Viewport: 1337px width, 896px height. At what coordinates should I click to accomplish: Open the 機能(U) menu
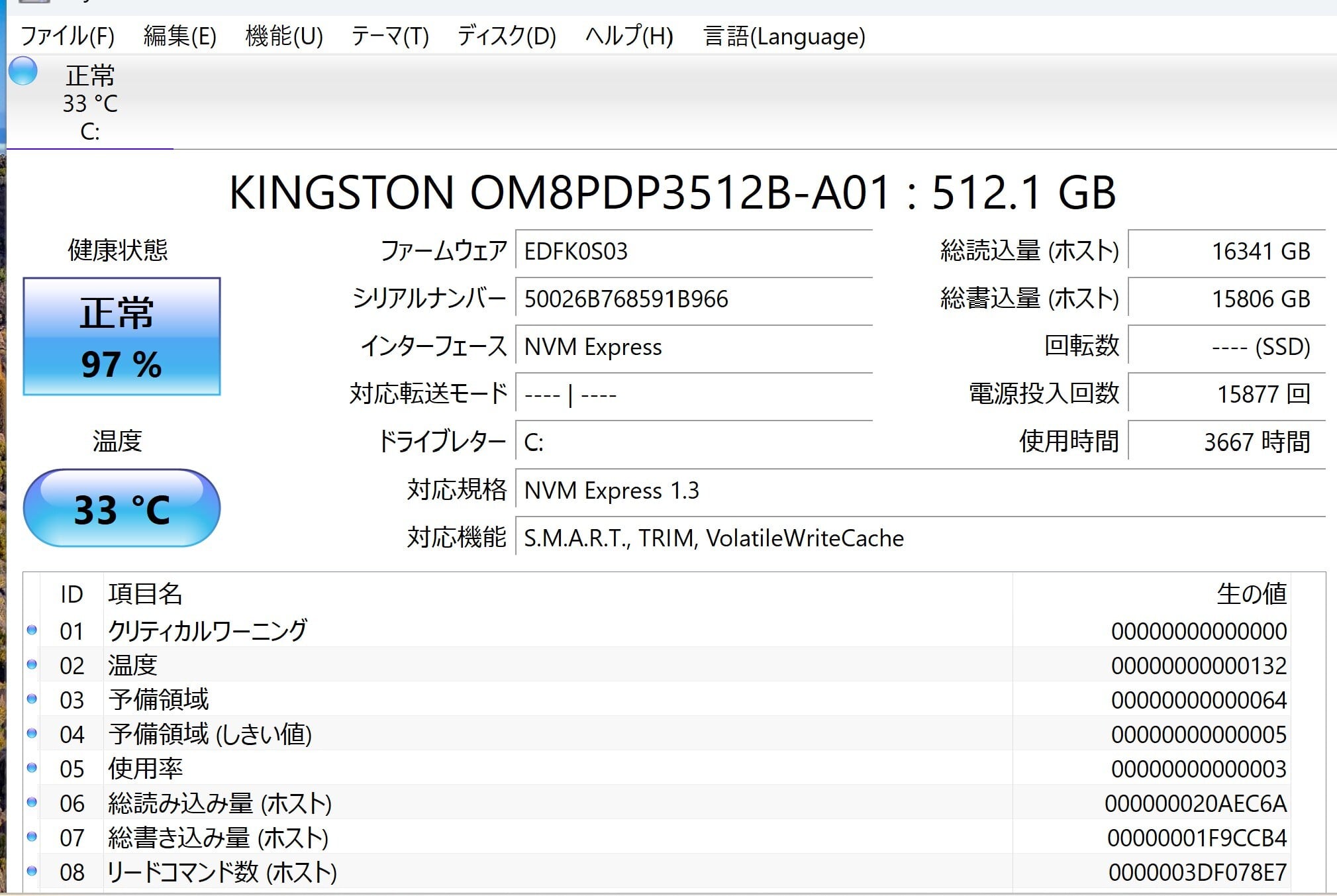tap(283, 36)
